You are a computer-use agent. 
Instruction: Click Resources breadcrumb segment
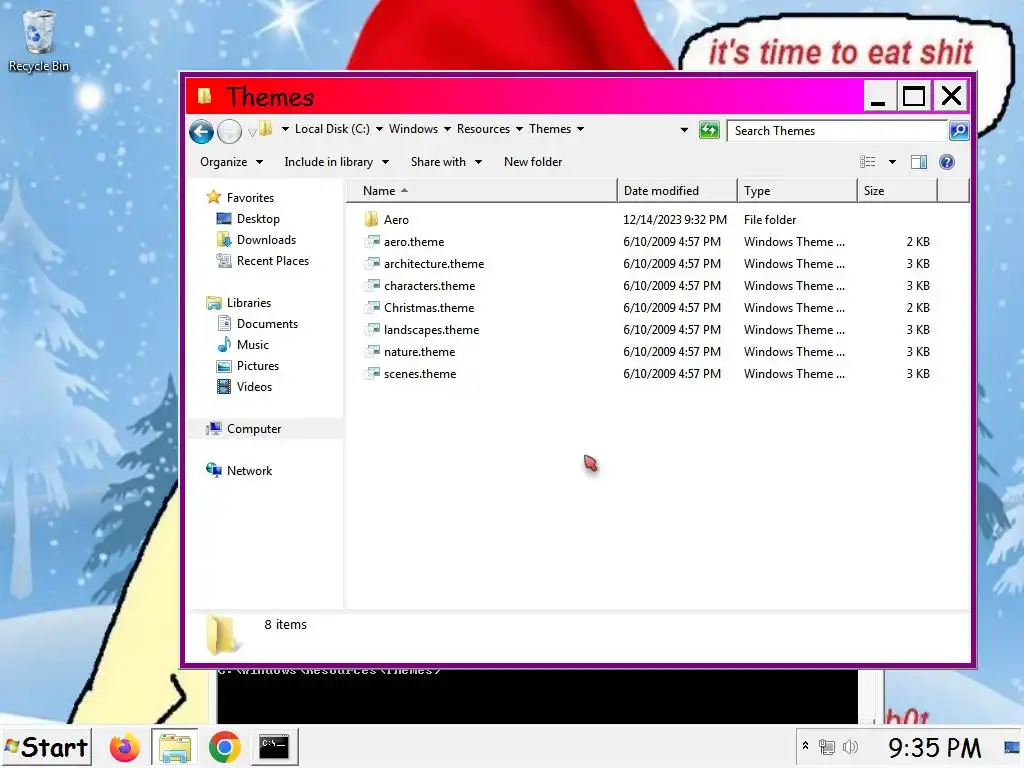click(x=483, y=129)
